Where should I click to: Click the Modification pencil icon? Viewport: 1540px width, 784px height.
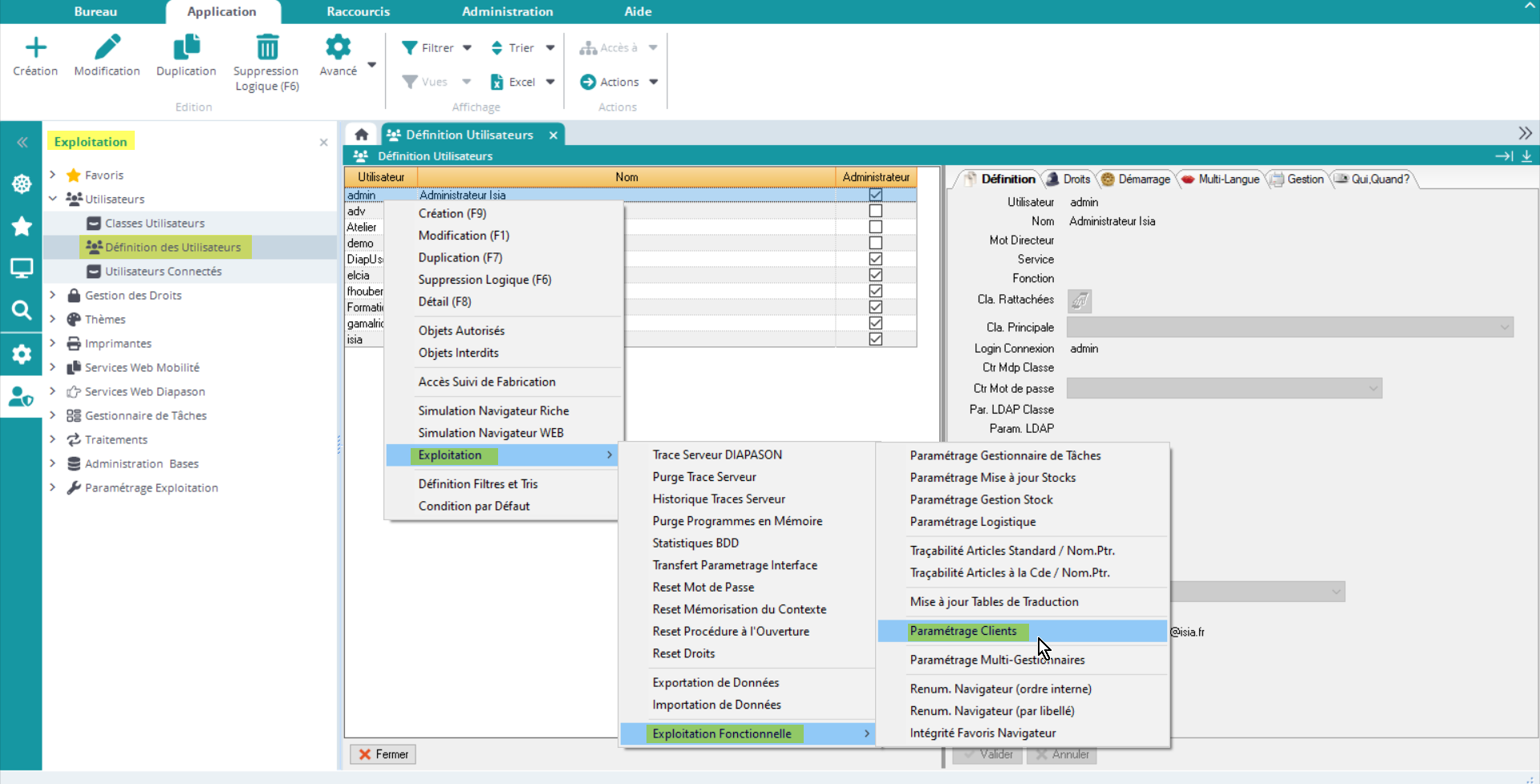(x=107, y=48)
